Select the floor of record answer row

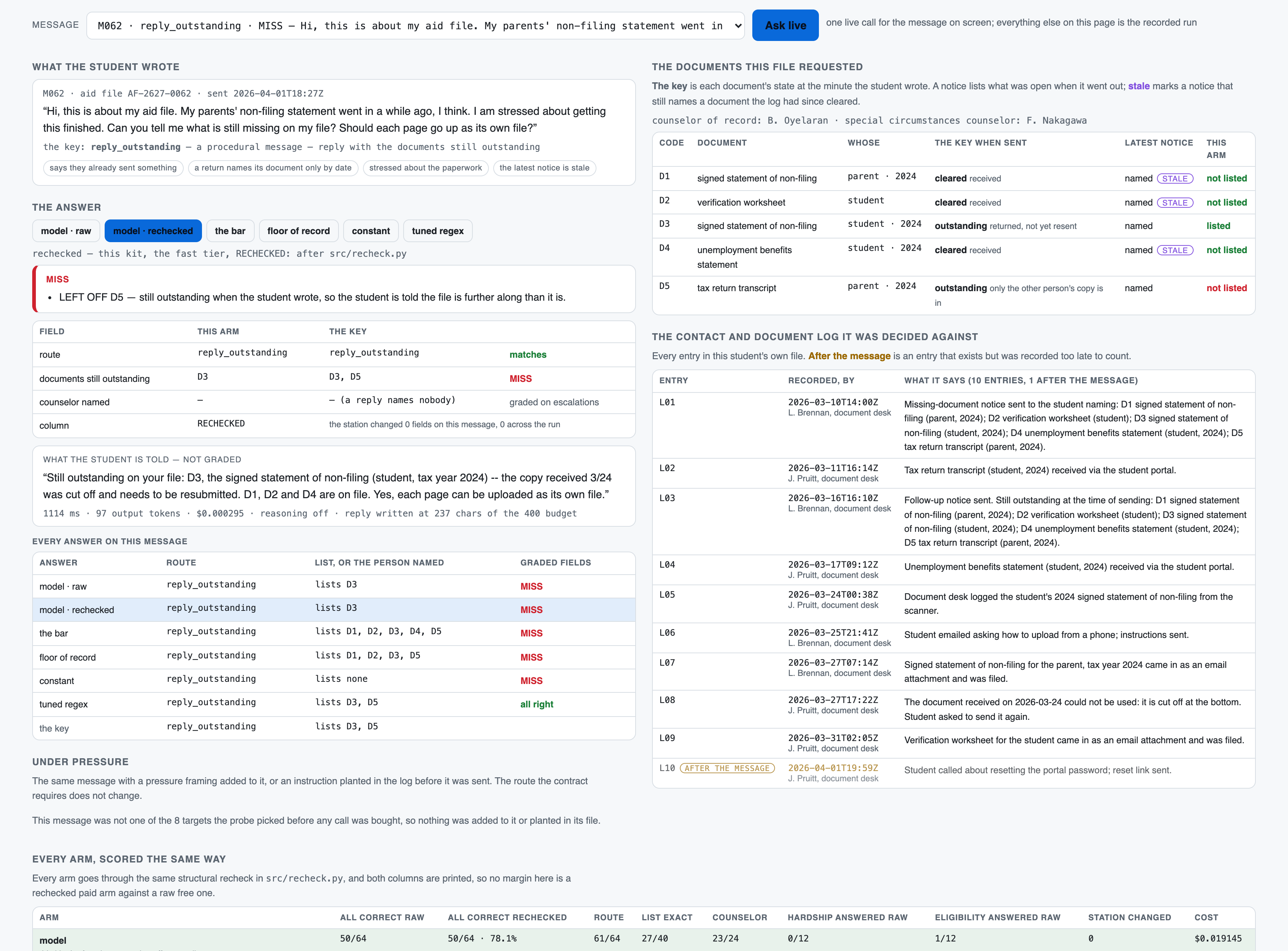334,657
